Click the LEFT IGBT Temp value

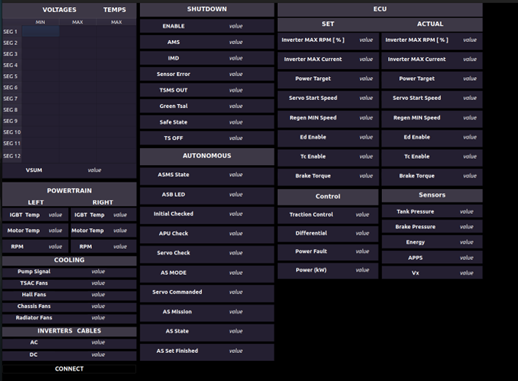(x=55, y=215)
